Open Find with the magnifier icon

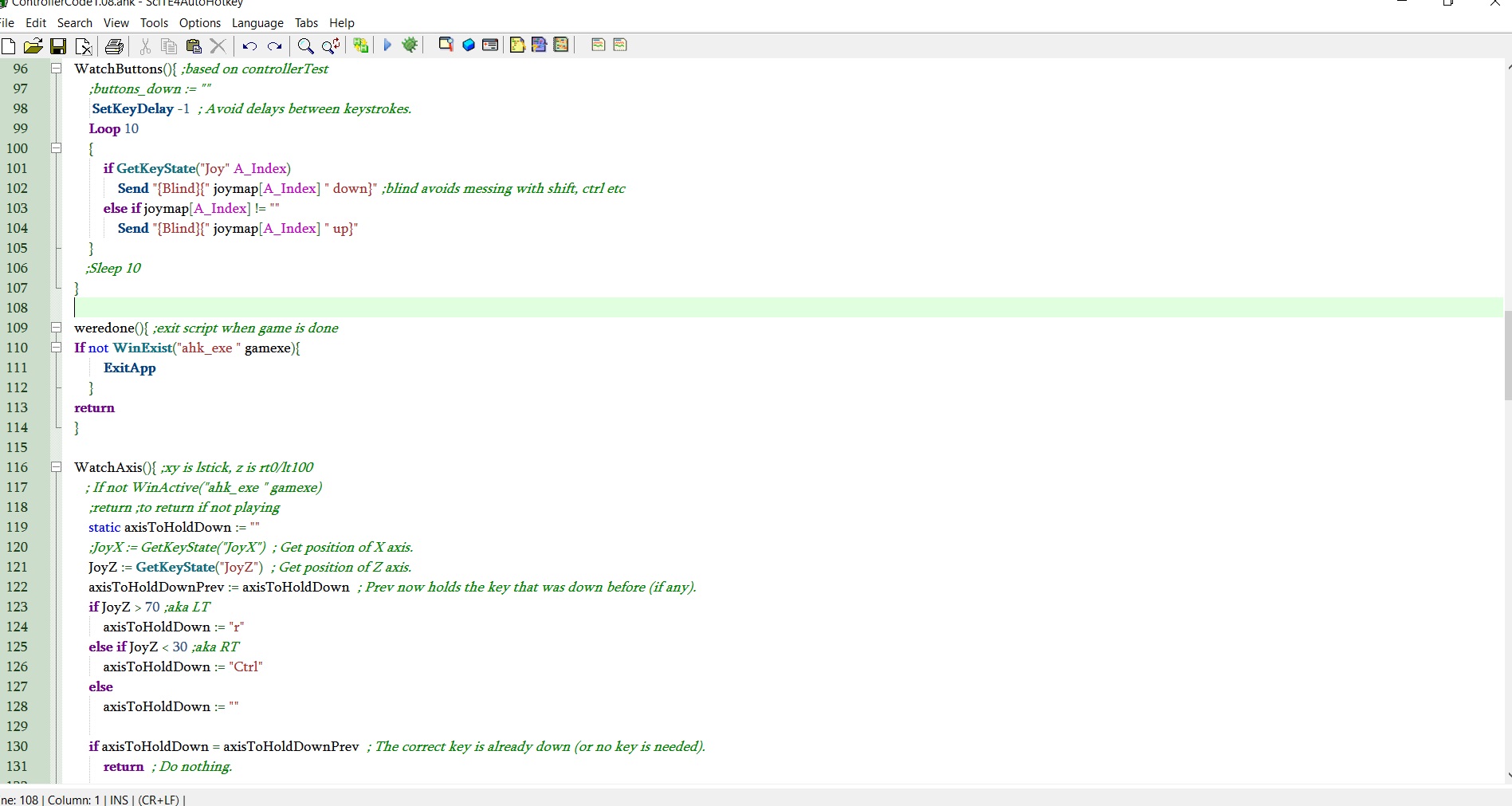coord(305,45)
